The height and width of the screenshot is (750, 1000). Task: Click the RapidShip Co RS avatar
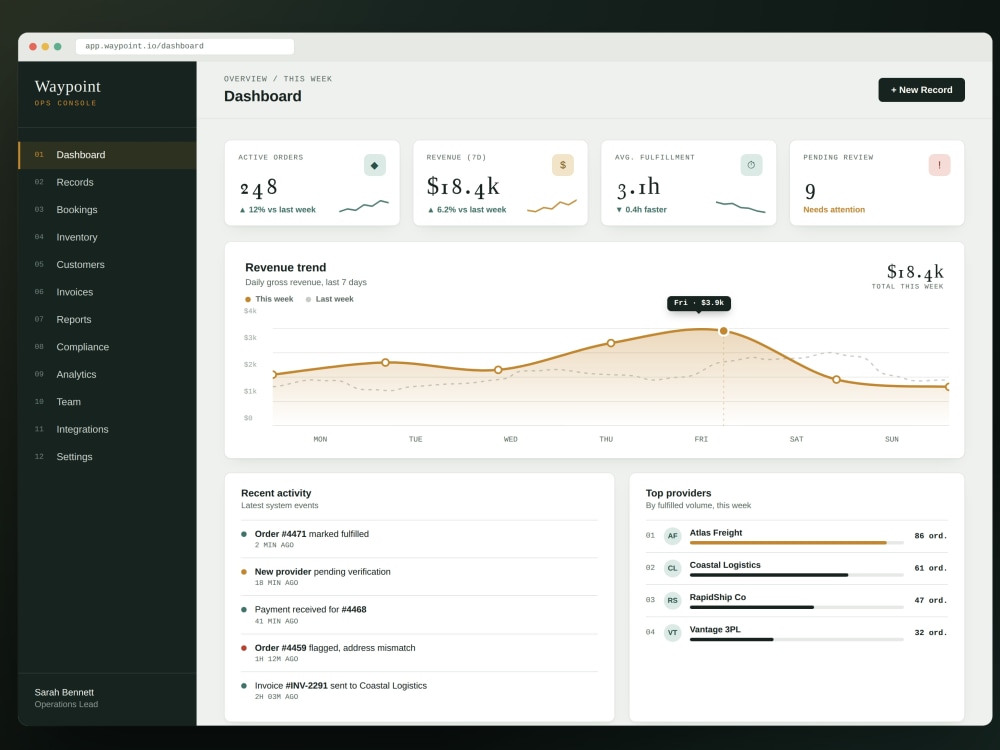coord(672,600)
